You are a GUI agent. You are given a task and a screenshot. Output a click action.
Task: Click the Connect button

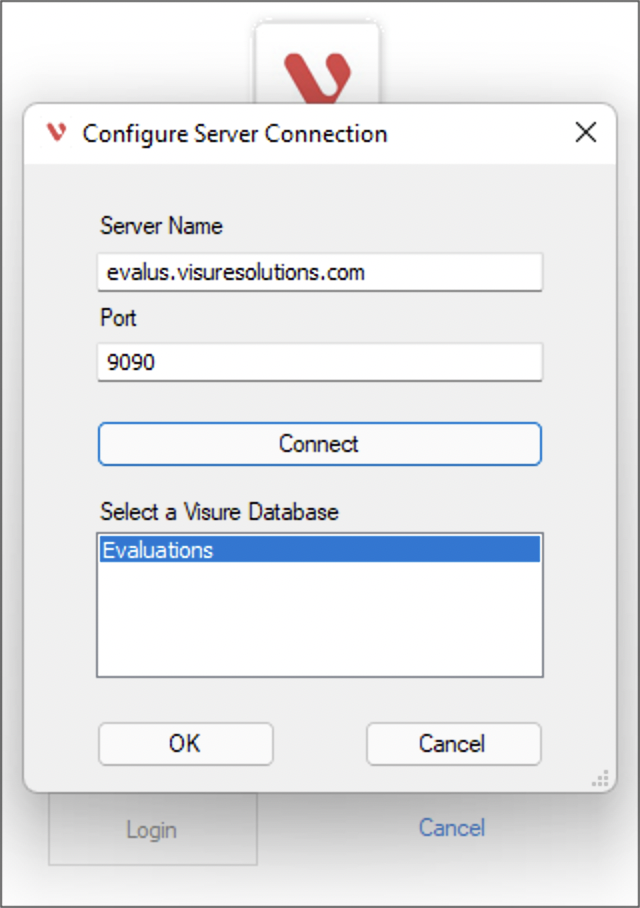pyautogui.click(x=320, y=444)
